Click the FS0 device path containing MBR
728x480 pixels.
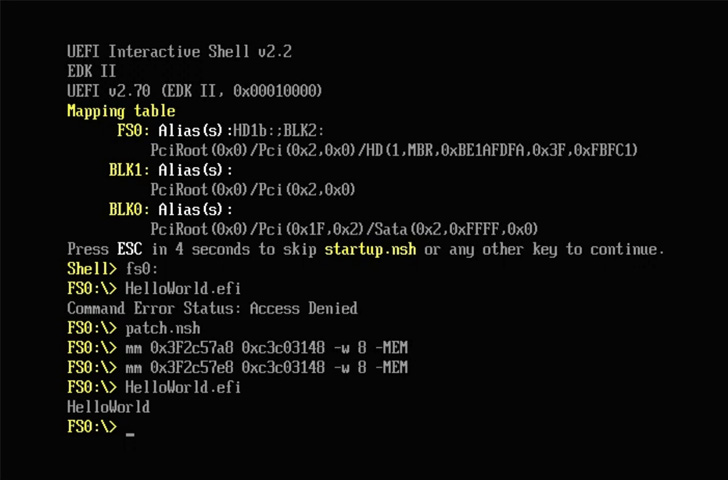pos(394,150)
